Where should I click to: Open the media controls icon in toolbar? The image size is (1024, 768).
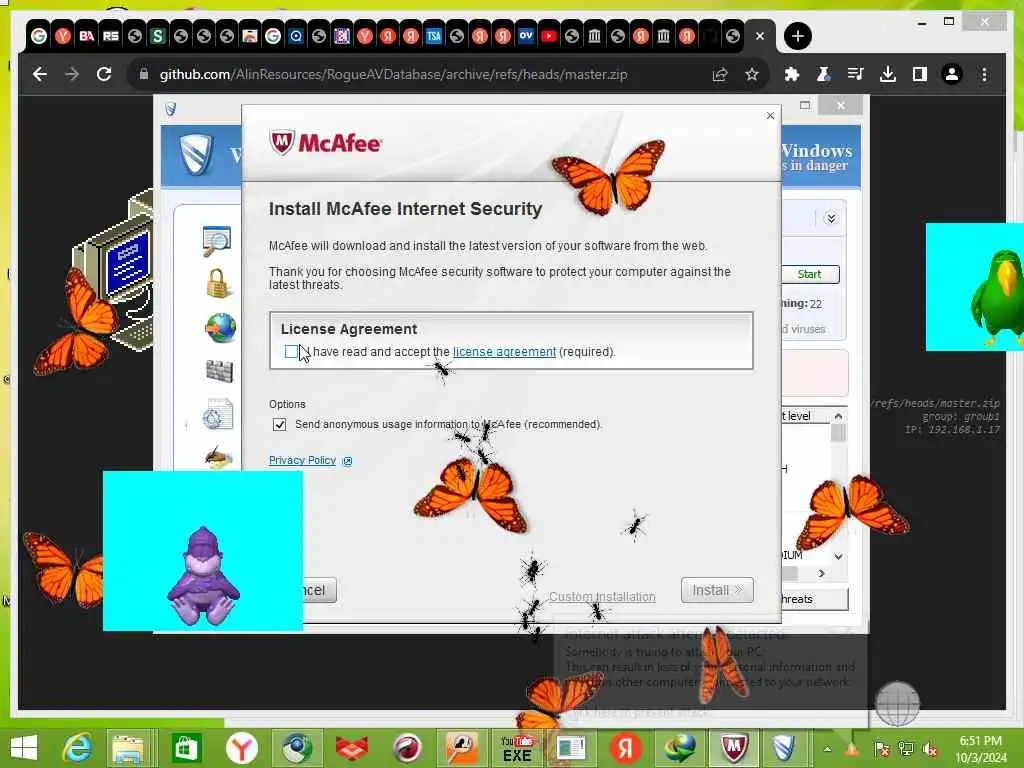(x=856, y=74)
